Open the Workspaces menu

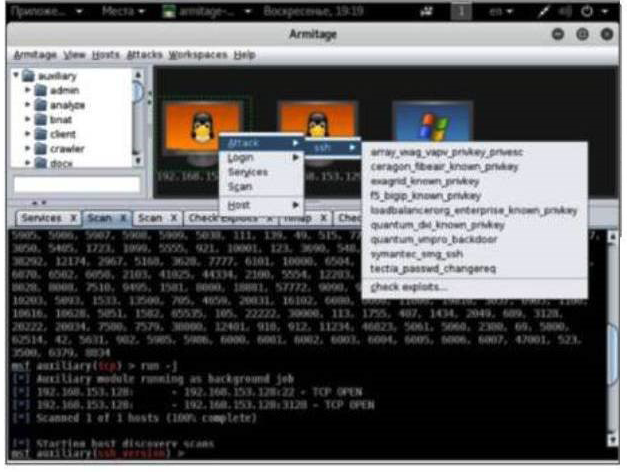198,55
